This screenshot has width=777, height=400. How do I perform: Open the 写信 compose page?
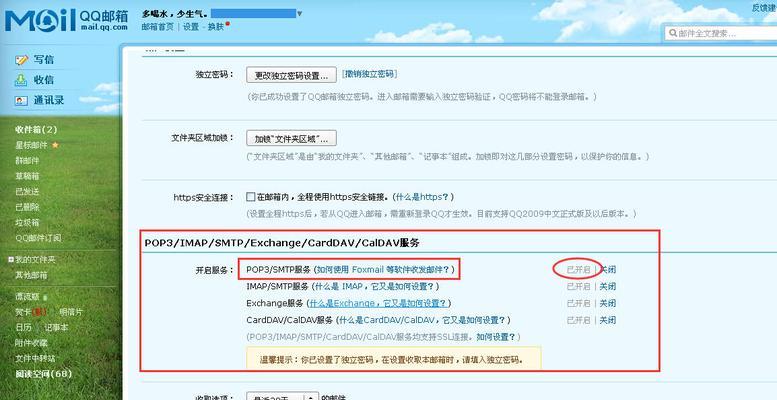pyautogui.click(x=44, y=60)
